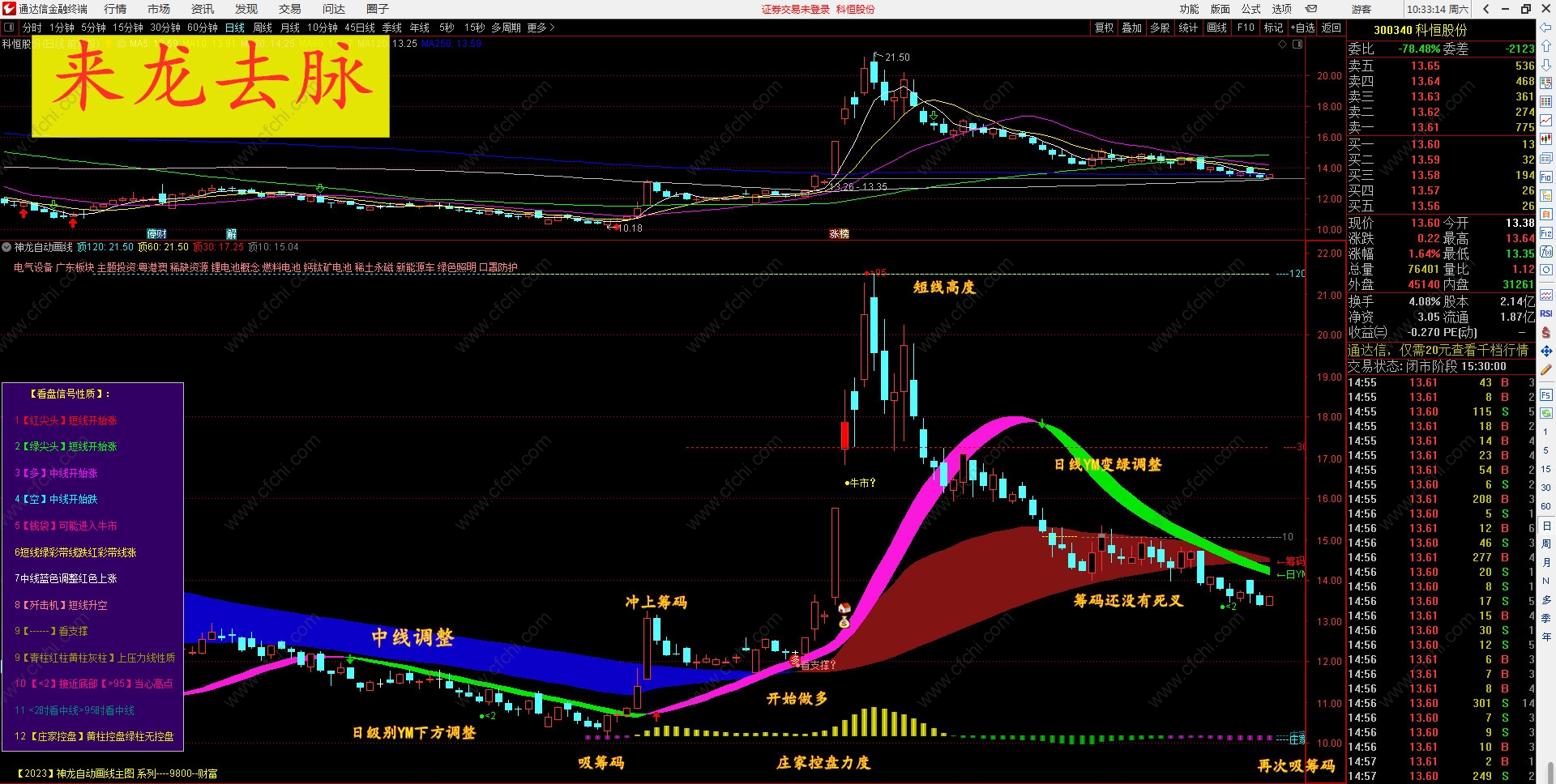Click +自选 to add to watchlist
This screenshot has width=1556, height=784.
click(x=1302, y=28)
